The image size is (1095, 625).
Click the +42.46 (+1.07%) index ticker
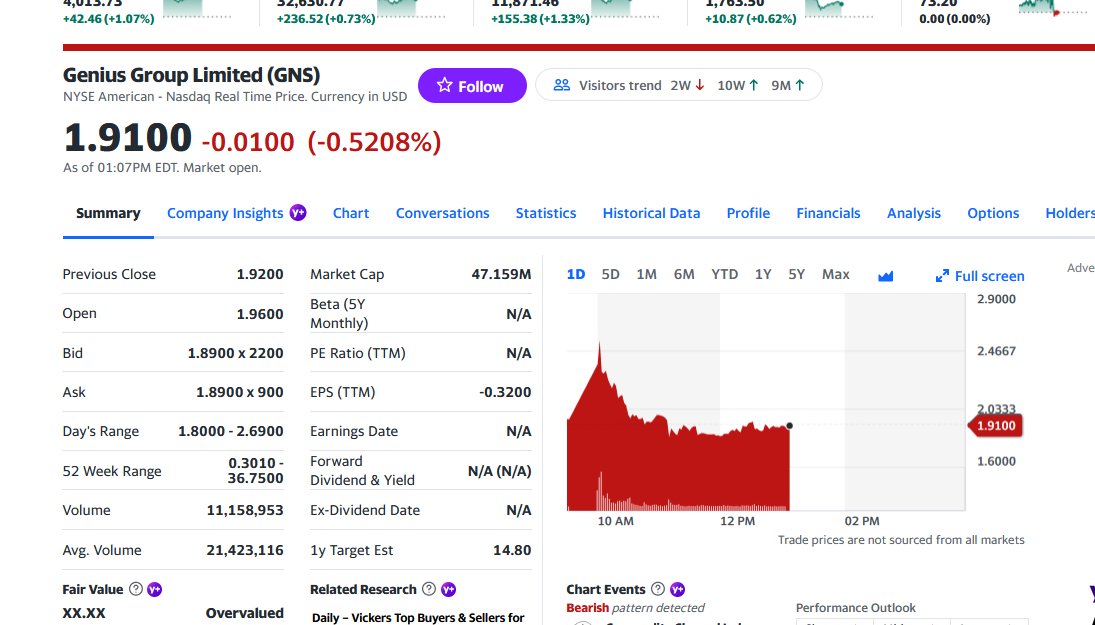(108, 19)
